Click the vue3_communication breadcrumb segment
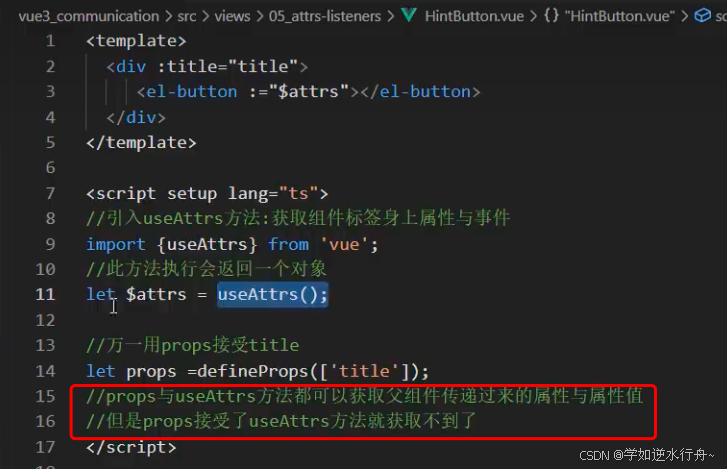The height and width of the screenshot is (469, 727). (89, 16)
